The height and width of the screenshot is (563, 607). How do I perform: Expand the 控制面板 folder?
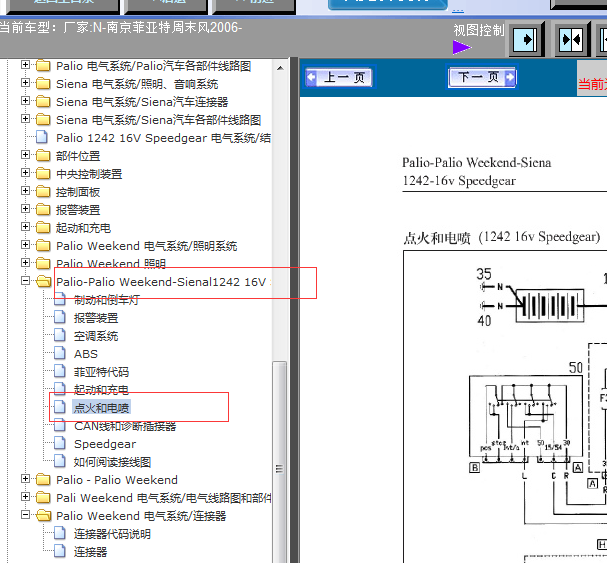[25, 191]
